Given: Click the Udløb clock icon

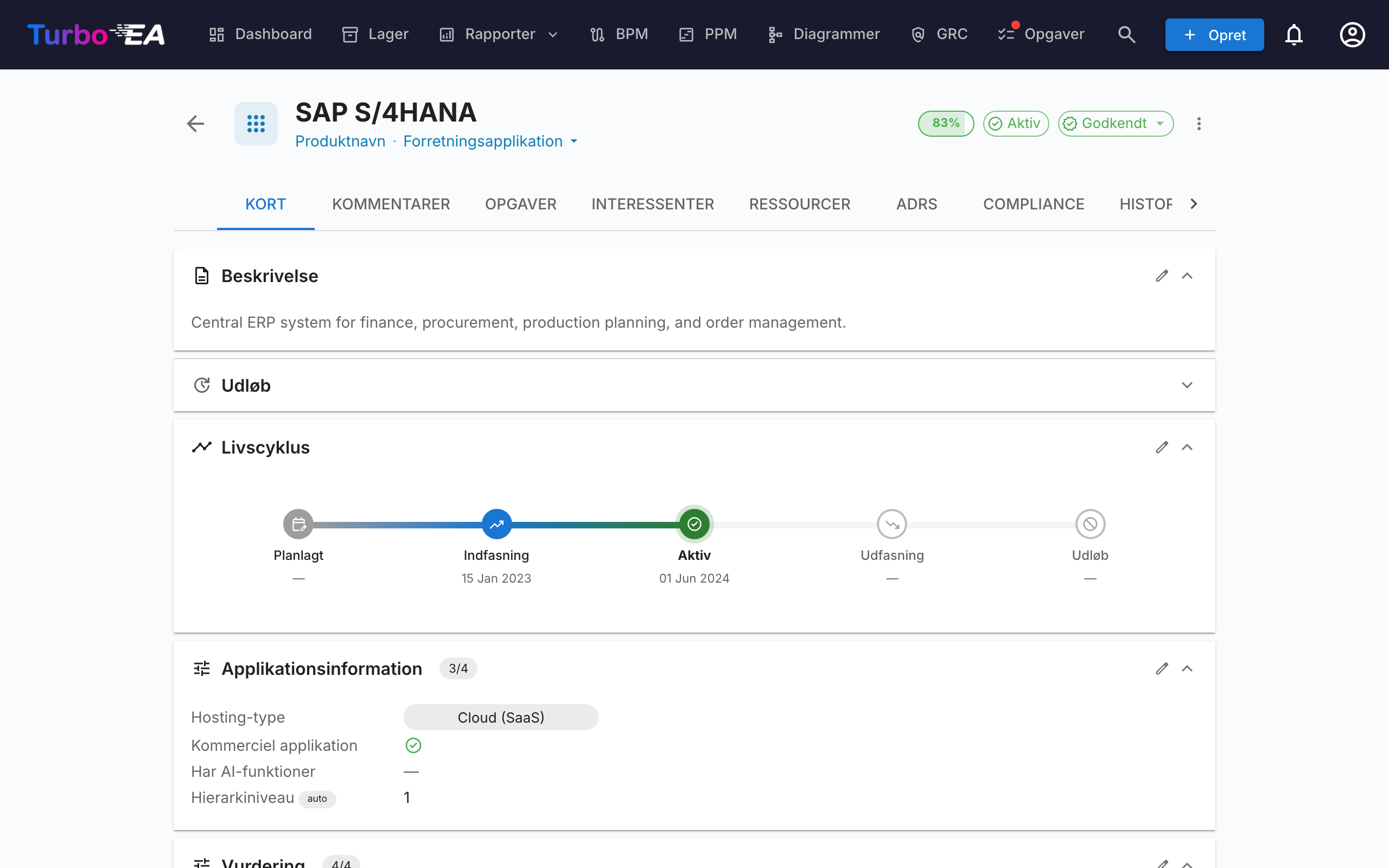Looking at the screenshot, I should click(201, 385).
